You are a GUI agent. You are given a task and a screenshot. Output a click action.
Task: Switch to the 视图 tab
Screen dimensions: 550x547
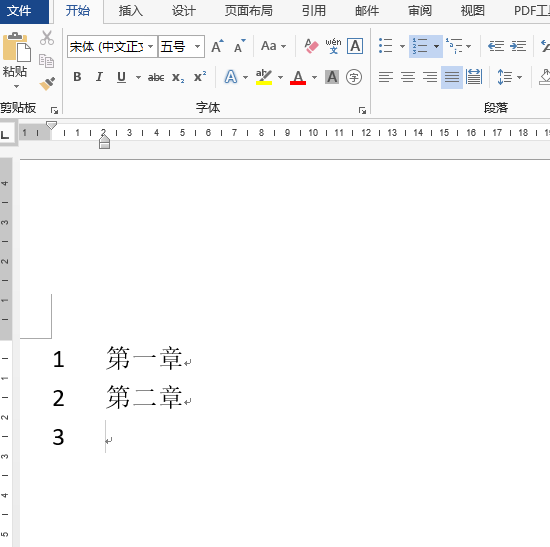click(x=472, y=11)
